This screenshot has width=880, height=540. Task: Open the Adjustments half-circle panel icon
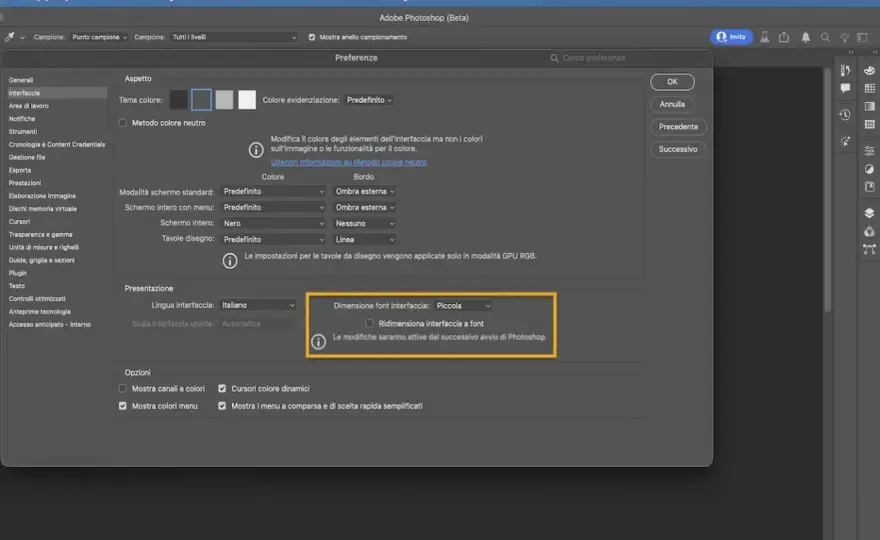tap(869, 169)
